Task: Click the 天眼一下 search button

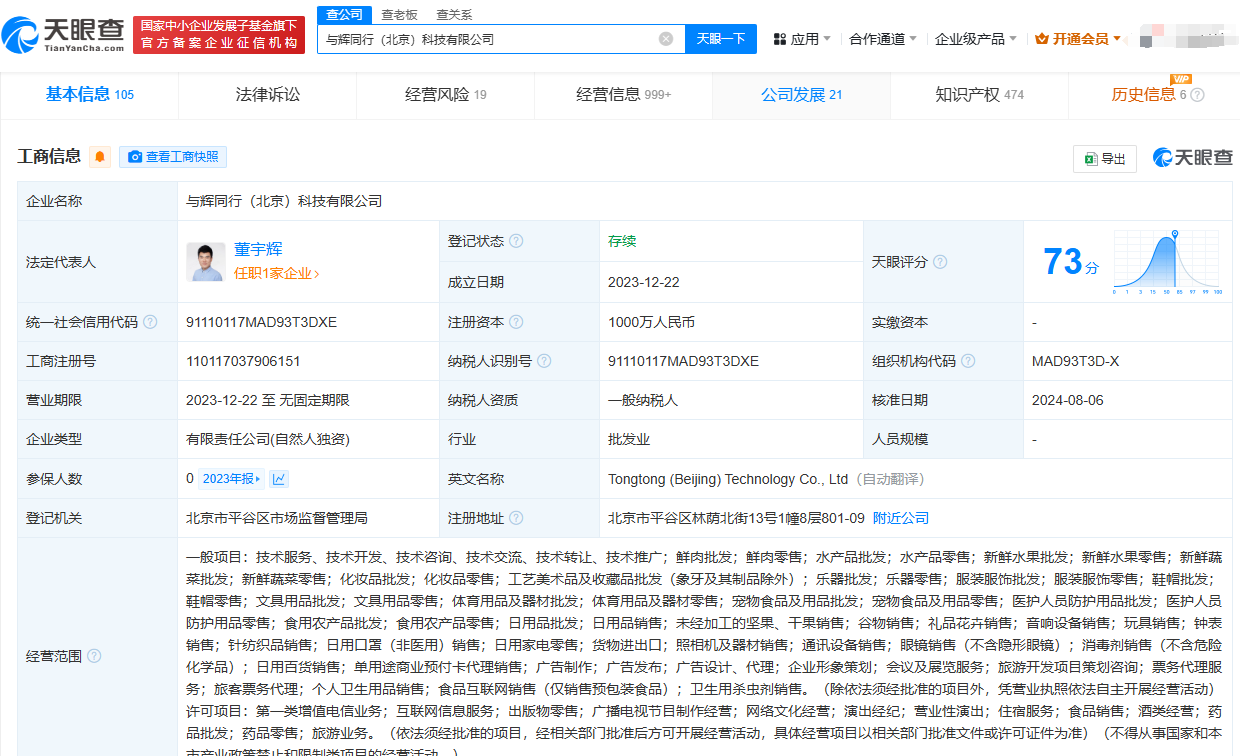Action: coord(721,39)
